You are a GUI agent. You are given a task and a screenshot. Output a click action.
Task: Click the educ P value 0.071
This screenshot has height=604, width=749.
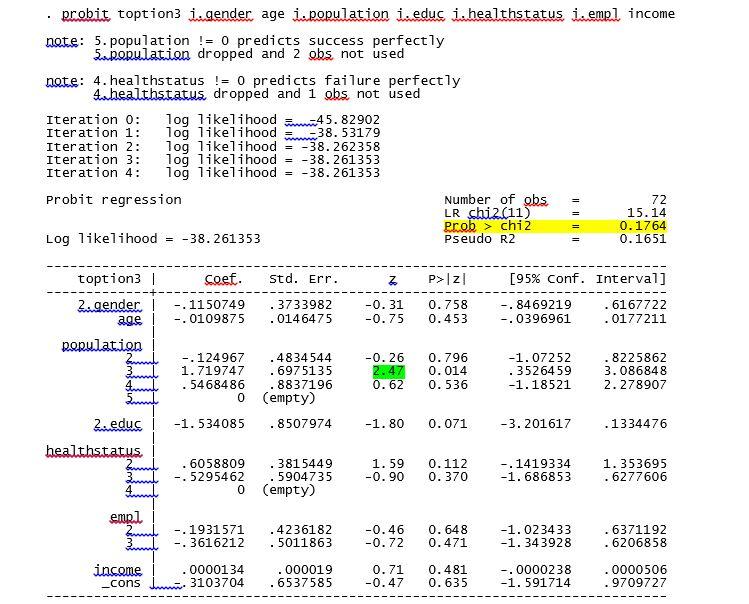(x=448, y=424)
